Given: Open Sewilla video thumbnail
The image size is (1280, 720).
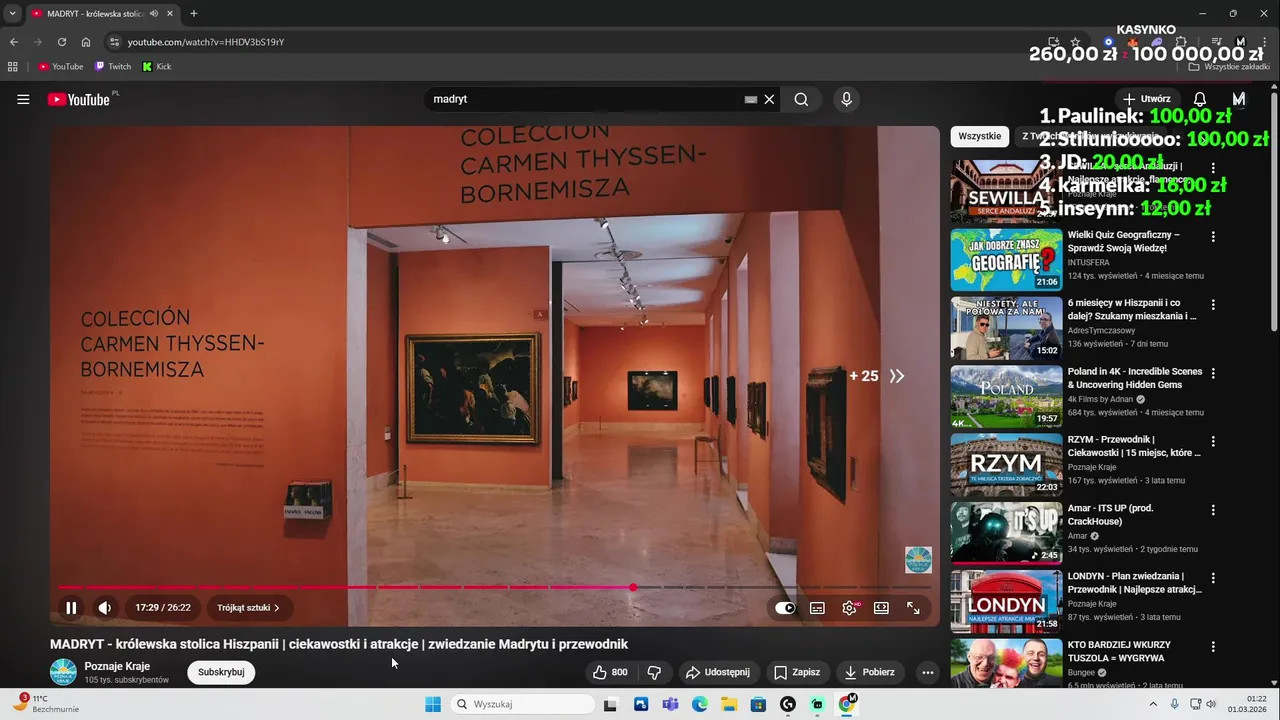Looking at the screenshot, I should (1006, 191).
